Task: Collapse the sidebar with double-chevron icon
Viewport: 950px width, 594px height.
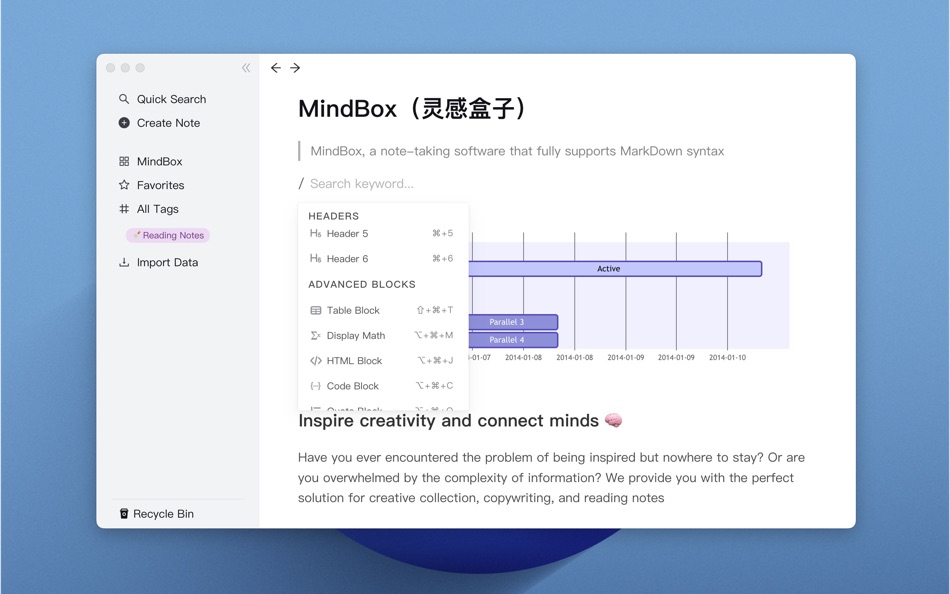Action: pos(246,68)
